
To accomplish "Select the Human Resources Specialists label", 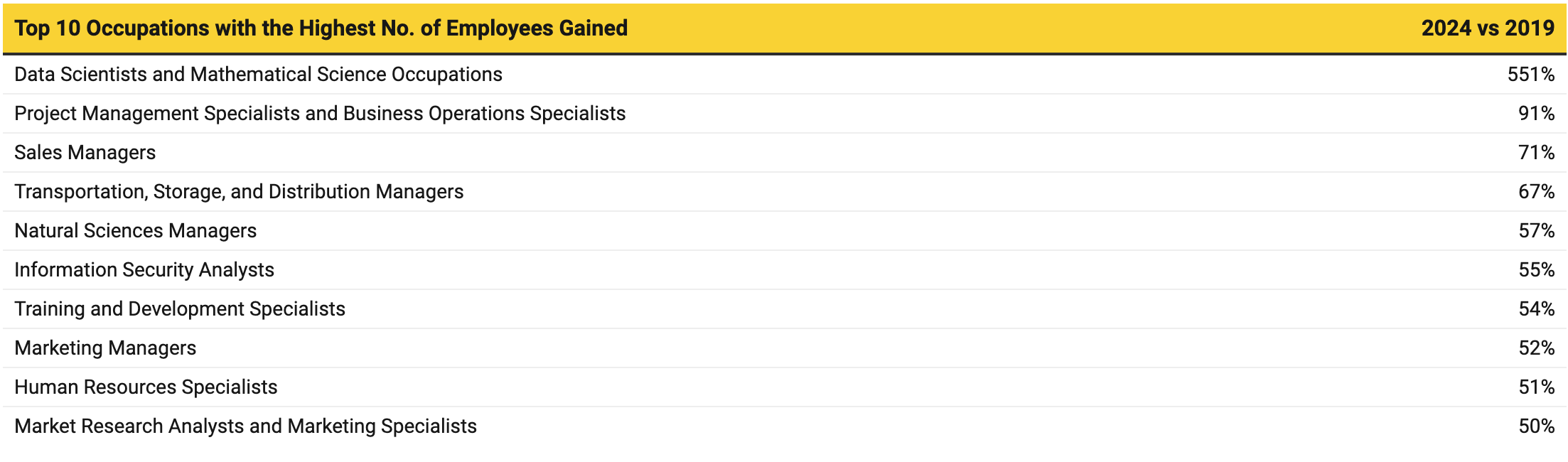I will click(146, 387).
